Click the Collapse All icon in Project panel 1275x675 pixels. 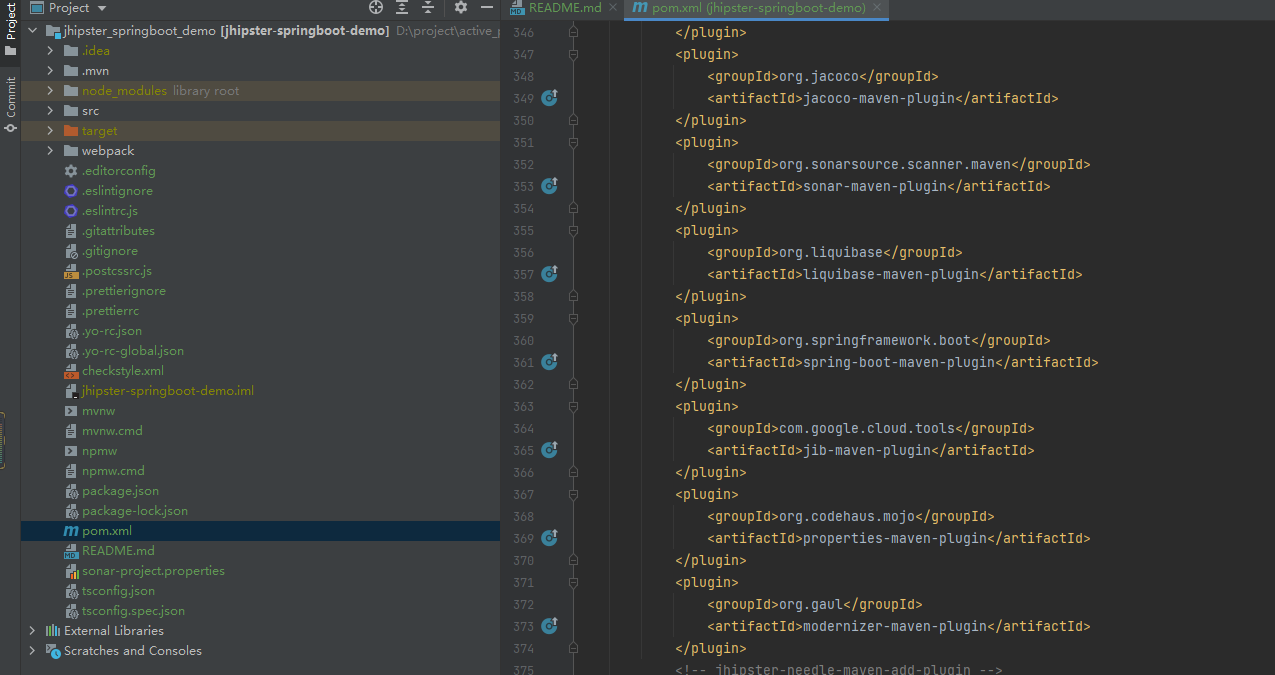pos(428,7)
